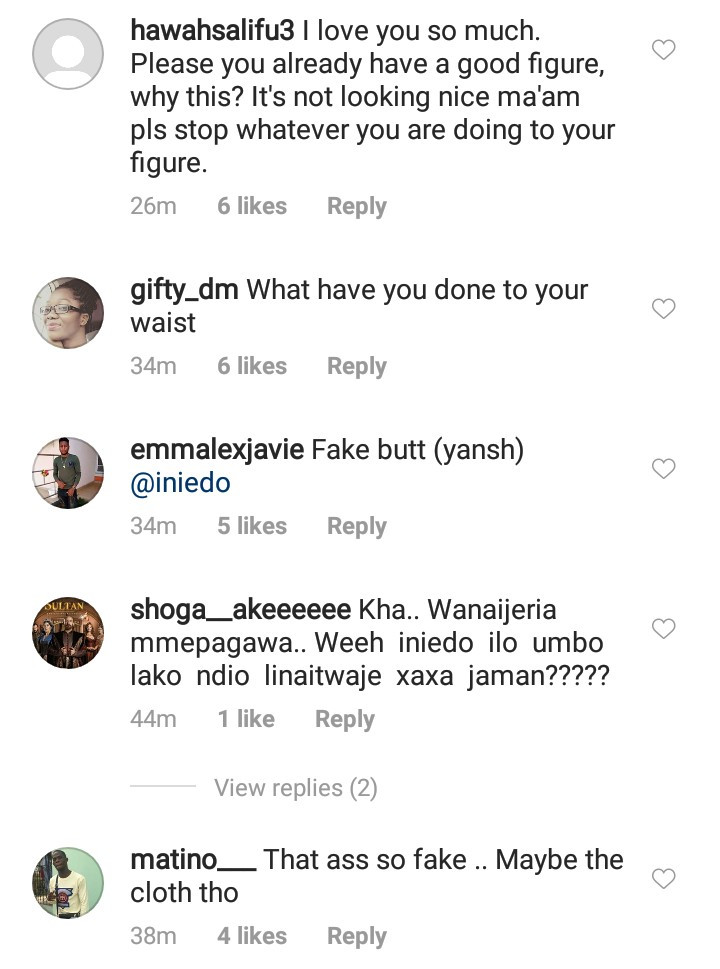This screenshot has width=720, height=969.
Task: Open matino___'s profile avatar
Action: click(x=68, y=882)
